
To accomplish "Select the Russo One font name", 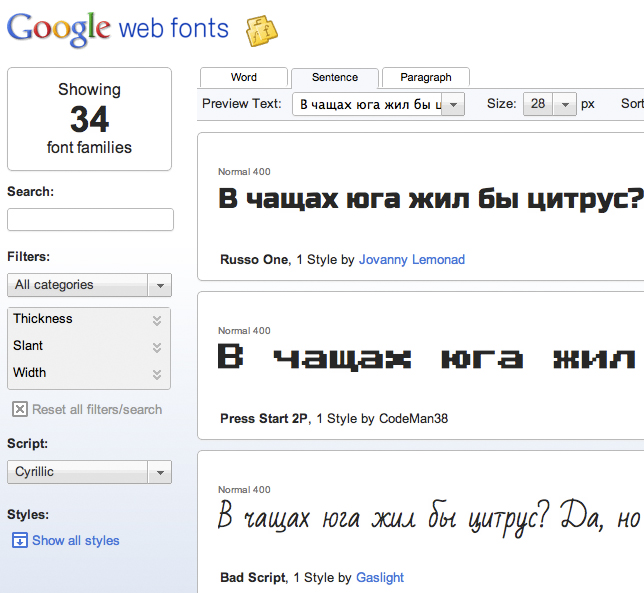I will [x=254, y=260].
